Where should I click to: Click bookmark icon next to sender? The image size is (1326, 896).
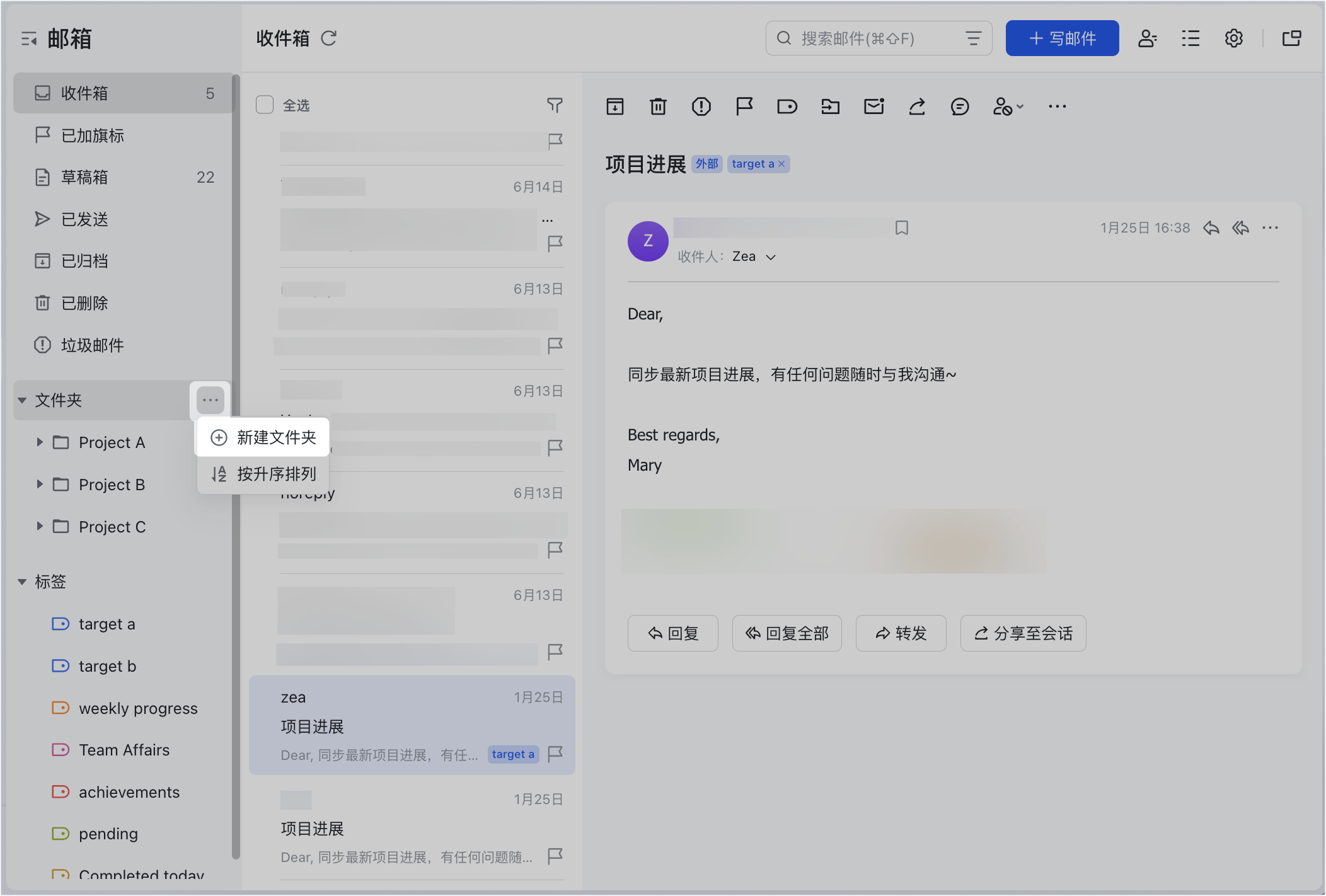(x=902, y=227)
